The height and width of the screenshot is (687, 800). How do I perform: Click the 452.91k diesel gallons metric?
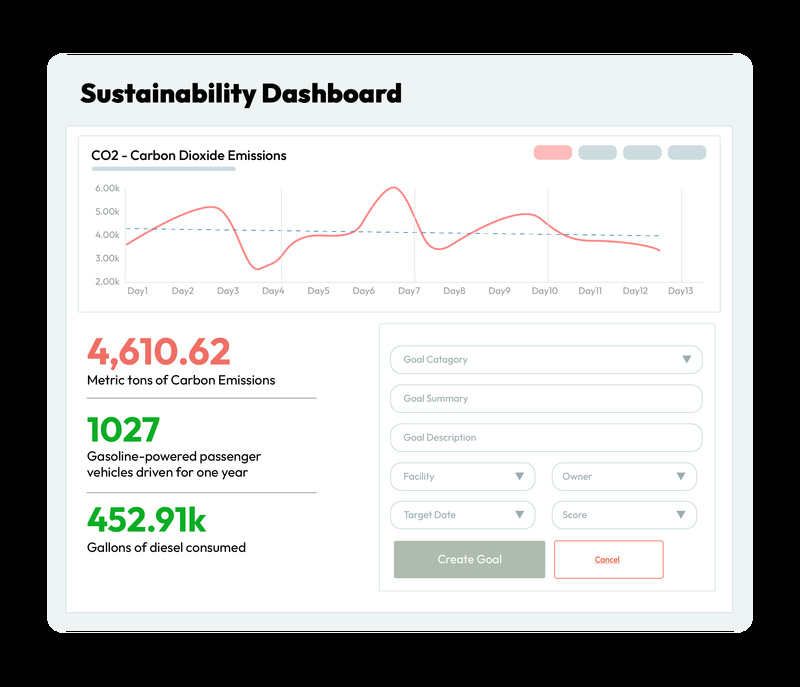coord(146,520)
